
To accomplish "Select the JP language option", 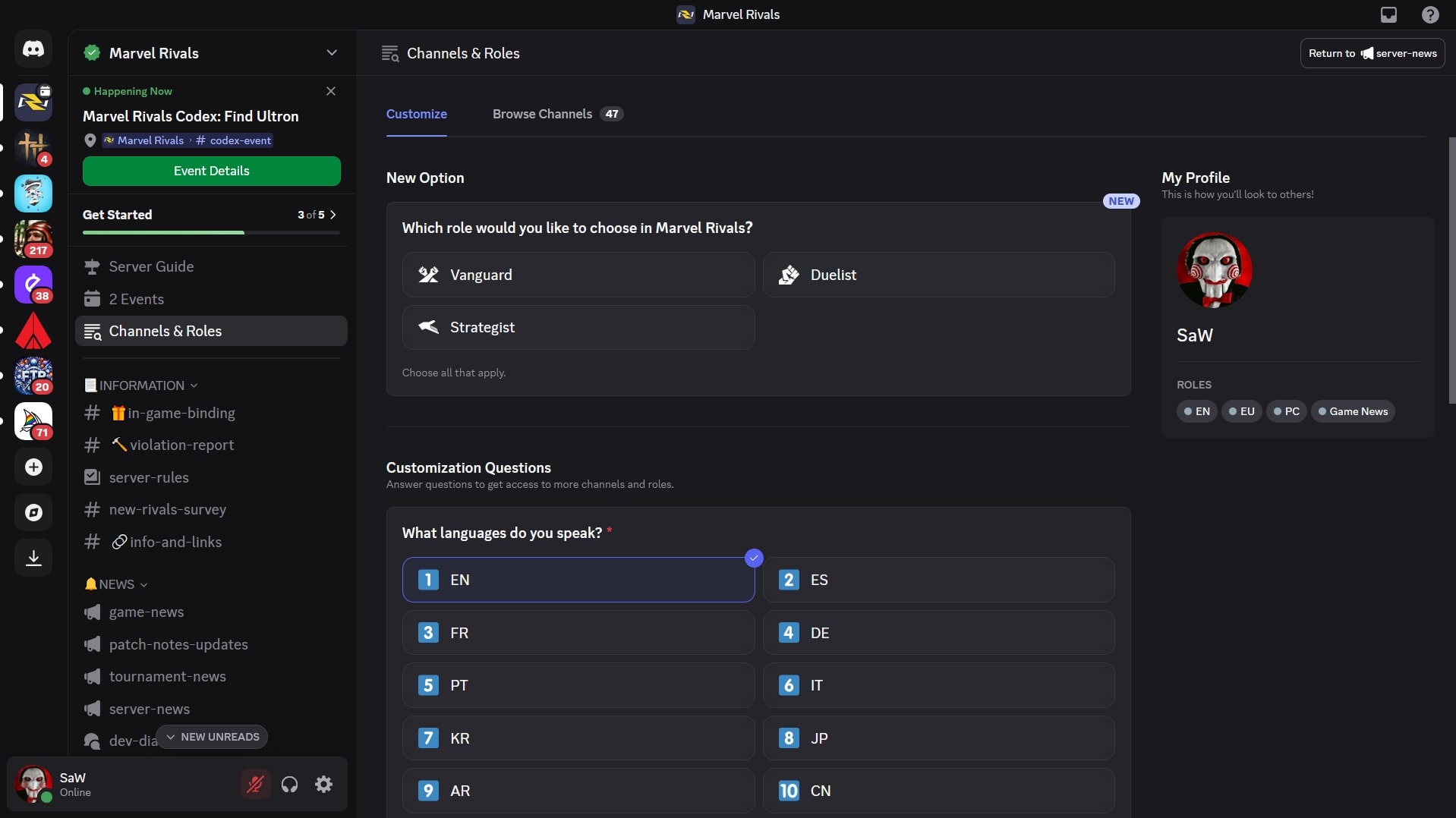I will click(938, 738).
